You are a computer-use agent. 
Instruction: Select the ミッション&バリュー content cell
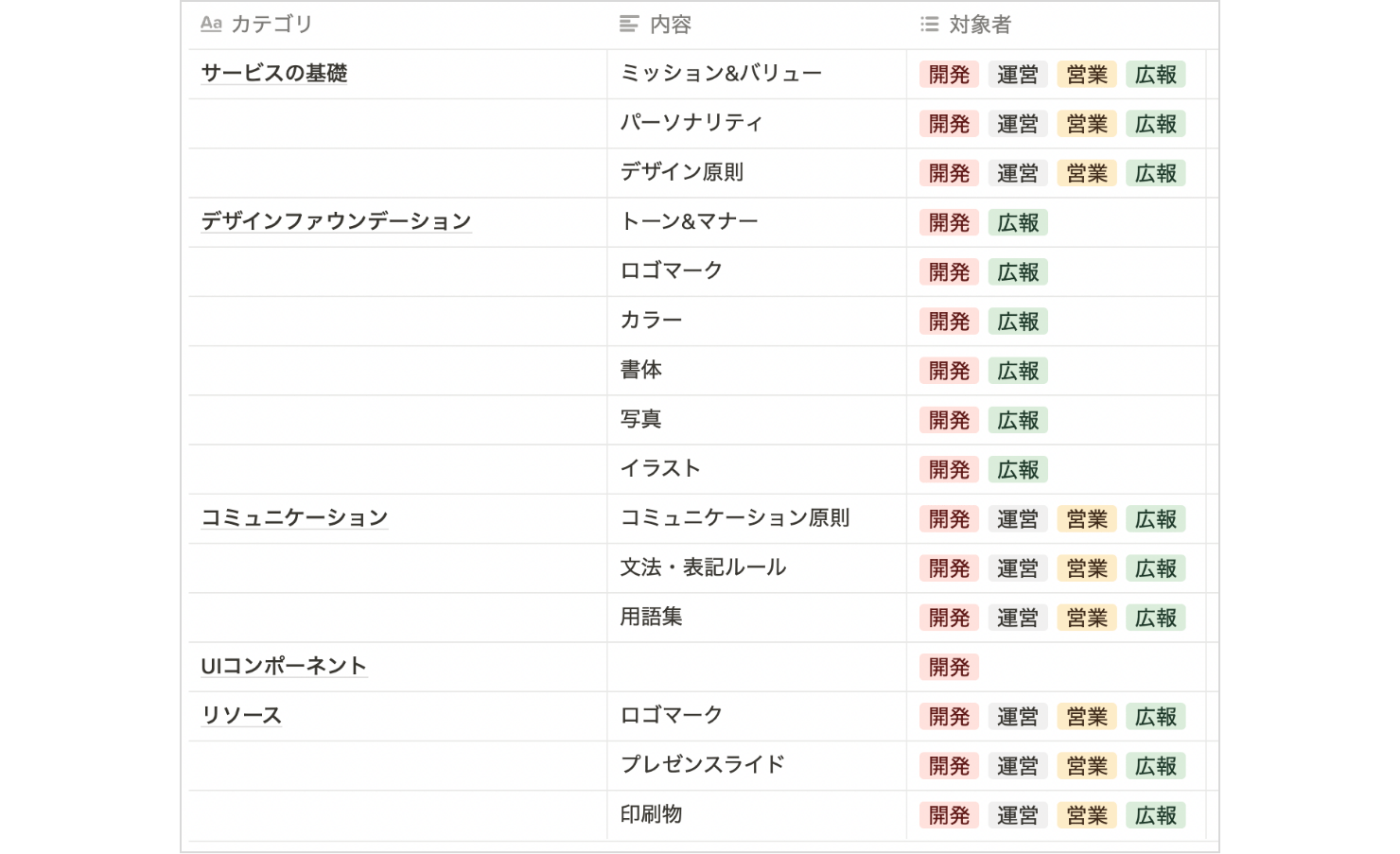757,74
